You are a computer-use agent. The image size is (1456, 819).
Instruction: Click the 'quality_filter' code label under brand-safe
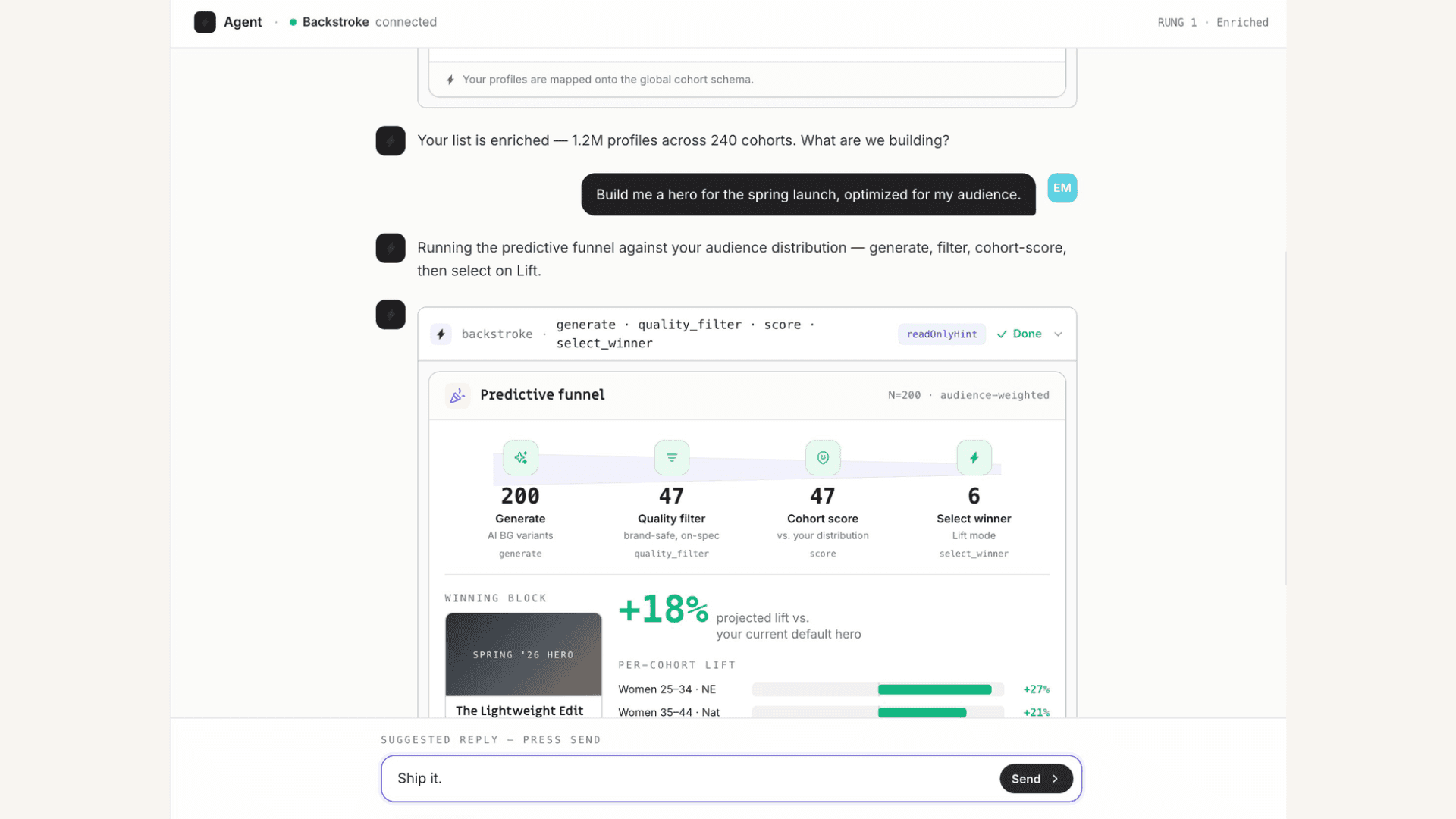pyautogui.click(x=671, y=554)
